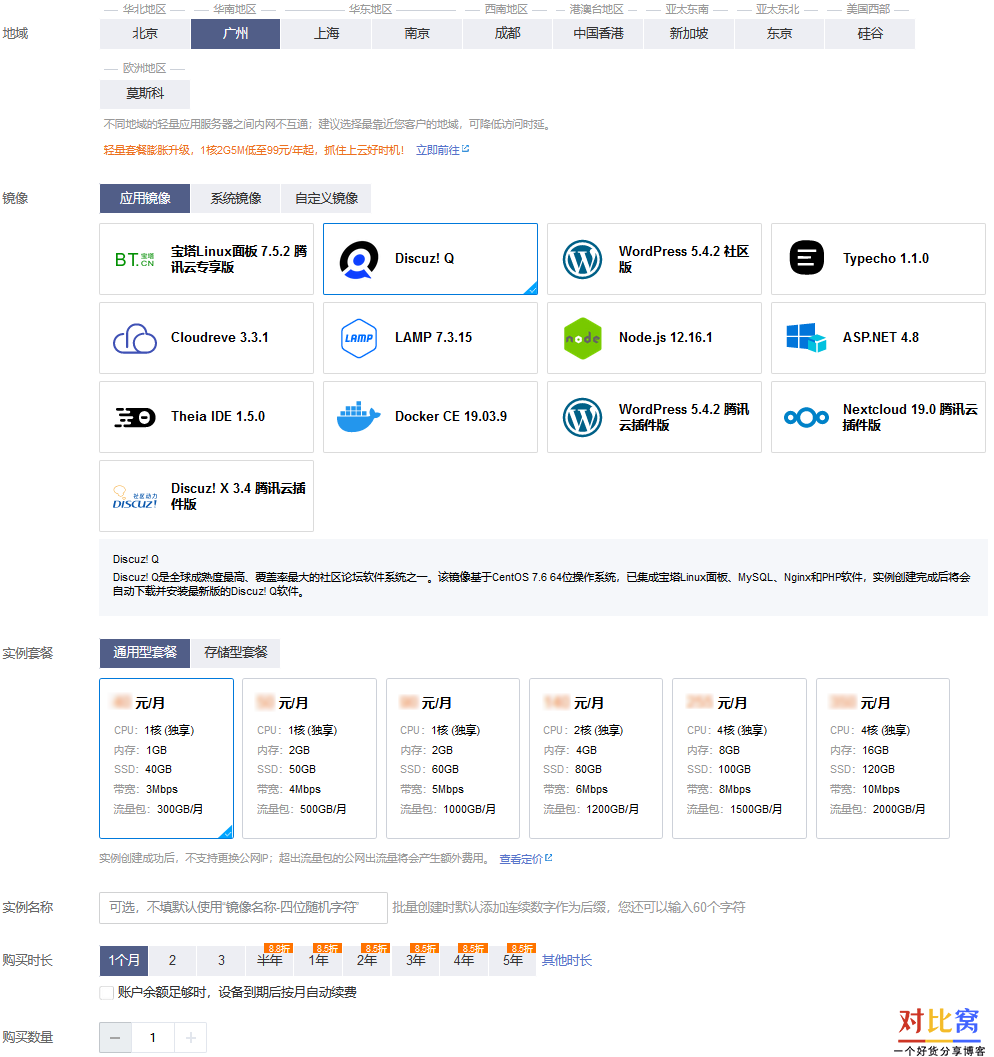
Task: Switch to the 存储型套餐 tab
Action: (x=235, y=653)
